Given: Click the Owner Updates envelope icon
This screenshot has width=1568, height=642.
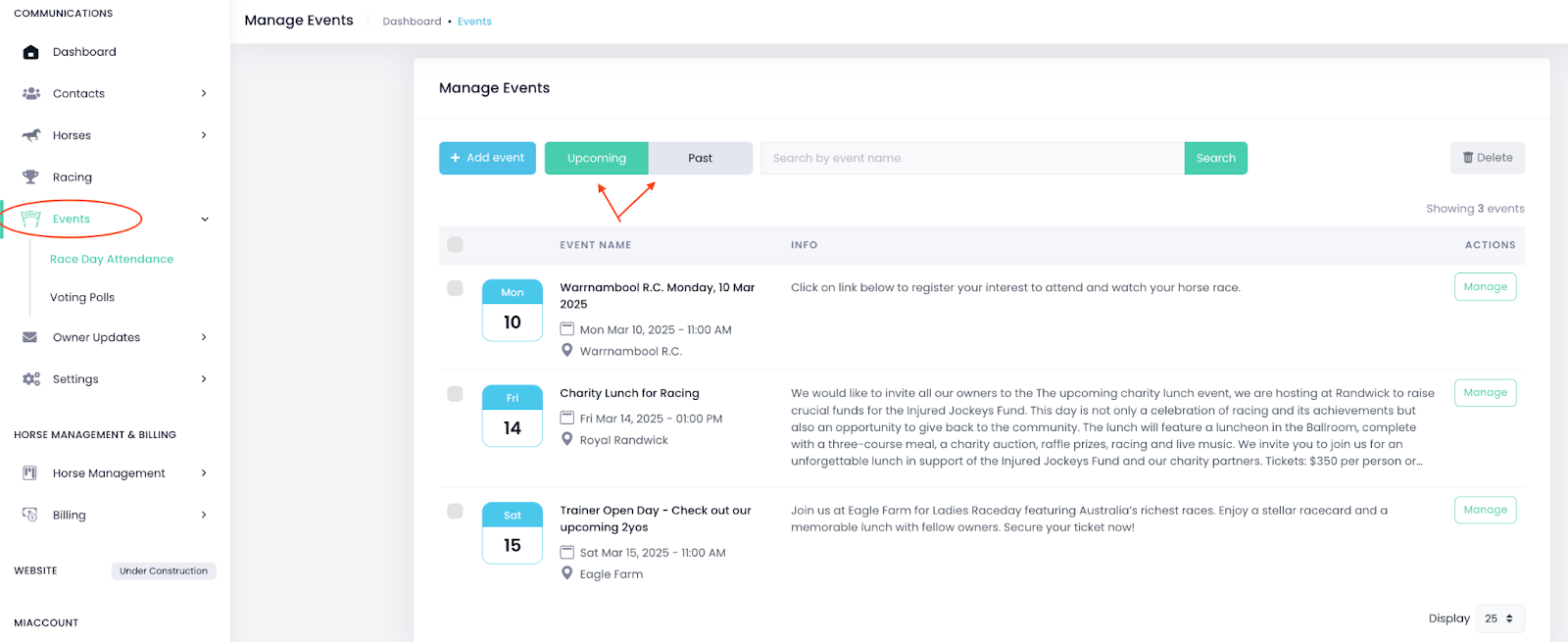Looking at the screenshot, I should [x=30, y=337].
